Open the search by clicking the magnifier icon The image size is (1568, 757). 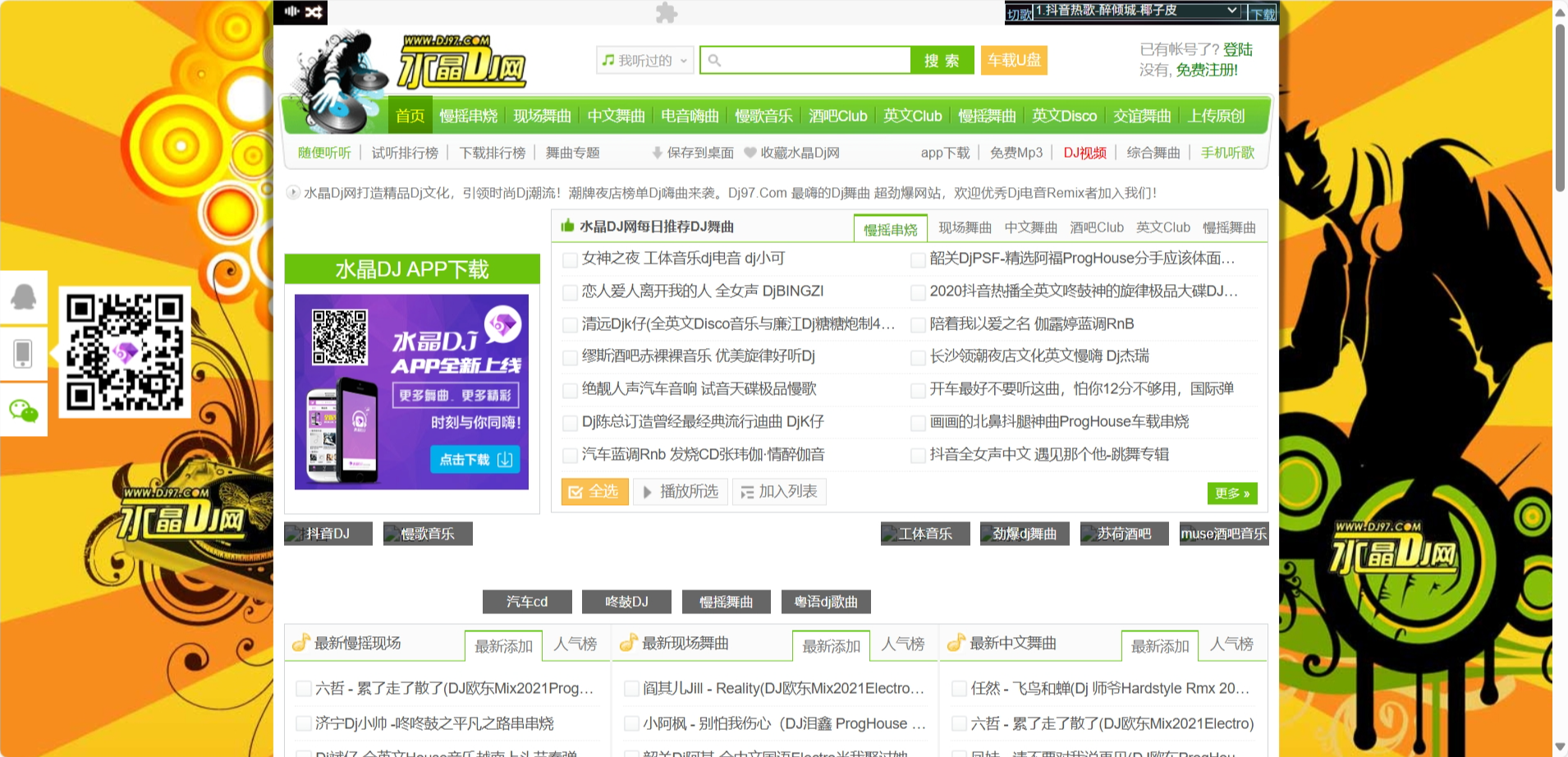pos(713,59)
